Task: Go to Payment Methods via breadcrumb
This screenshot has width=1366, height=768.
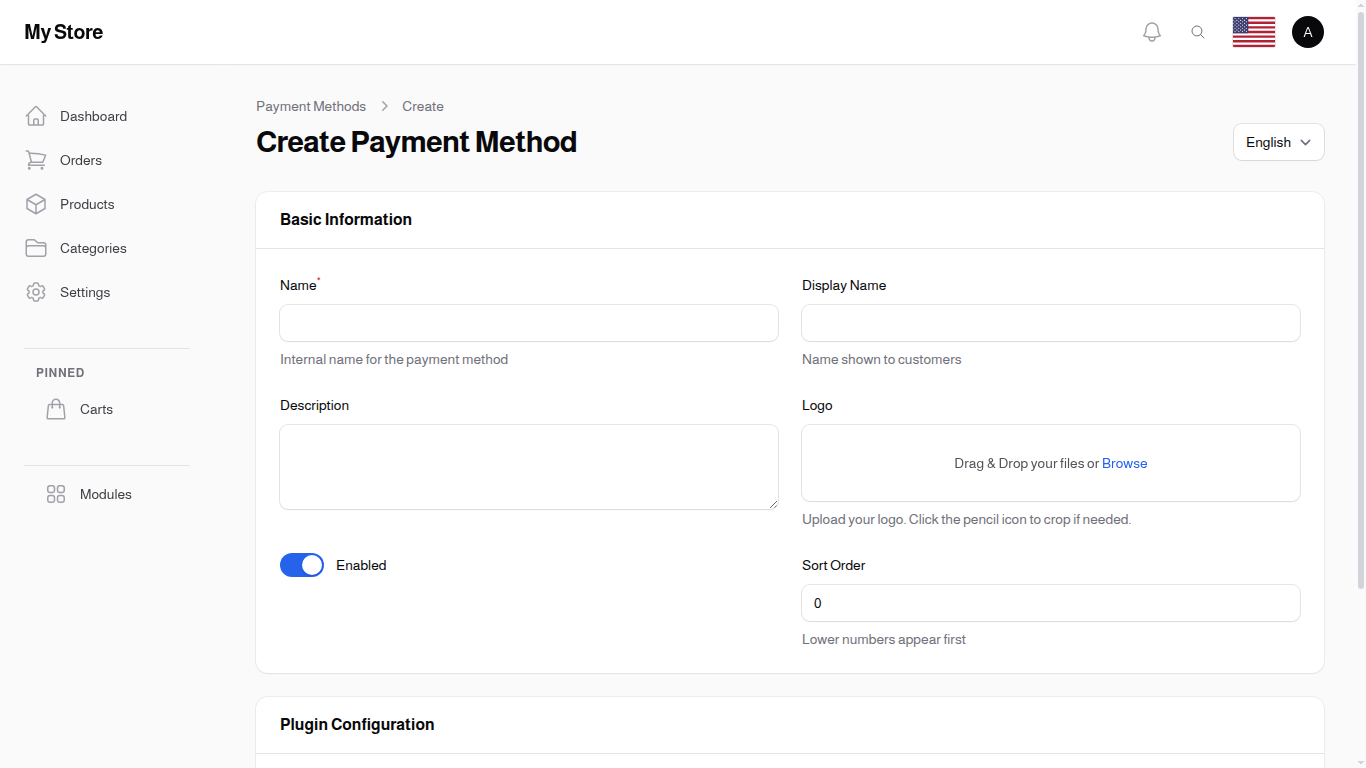Action: [311, 106]
